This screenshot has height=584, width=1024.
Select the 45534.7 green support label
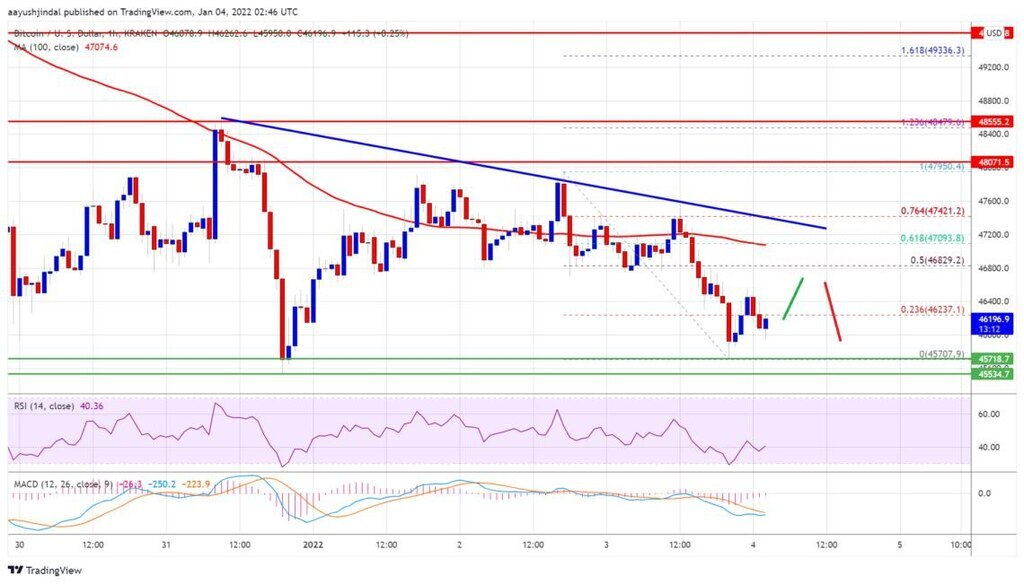coord(993,374)
